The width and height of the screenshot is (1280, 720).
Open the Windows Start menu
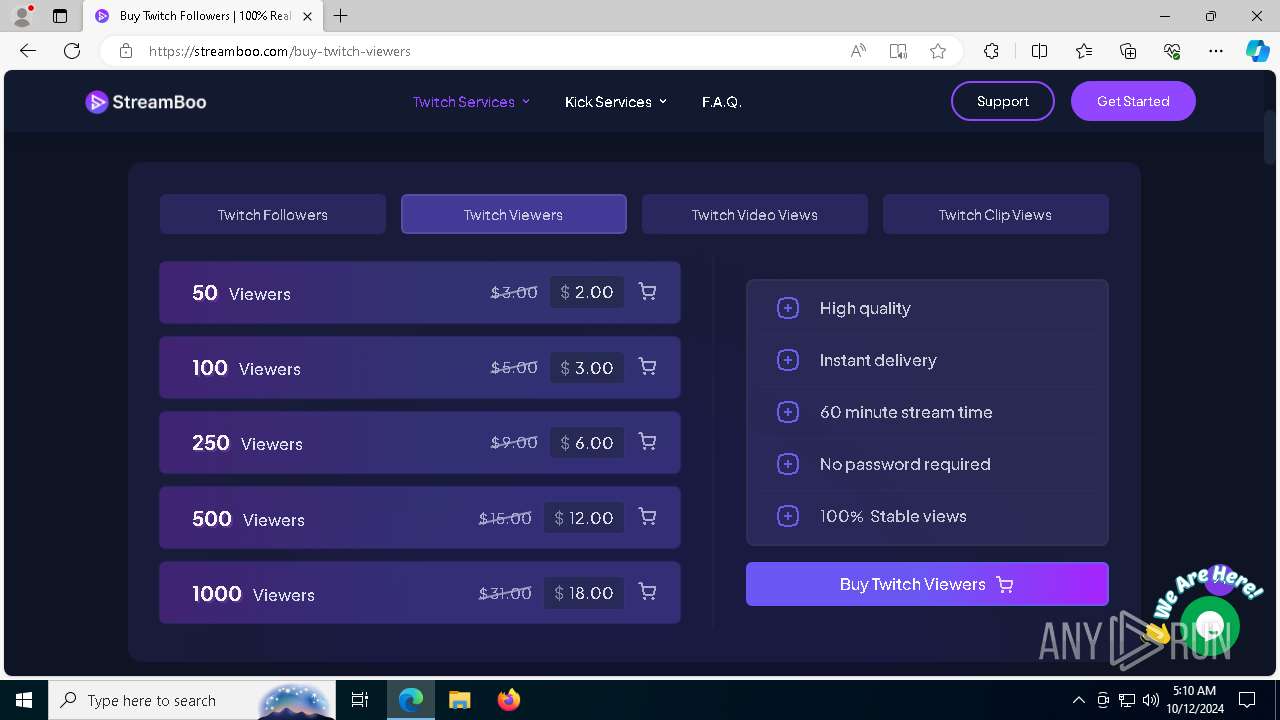(x=24, y=700)
